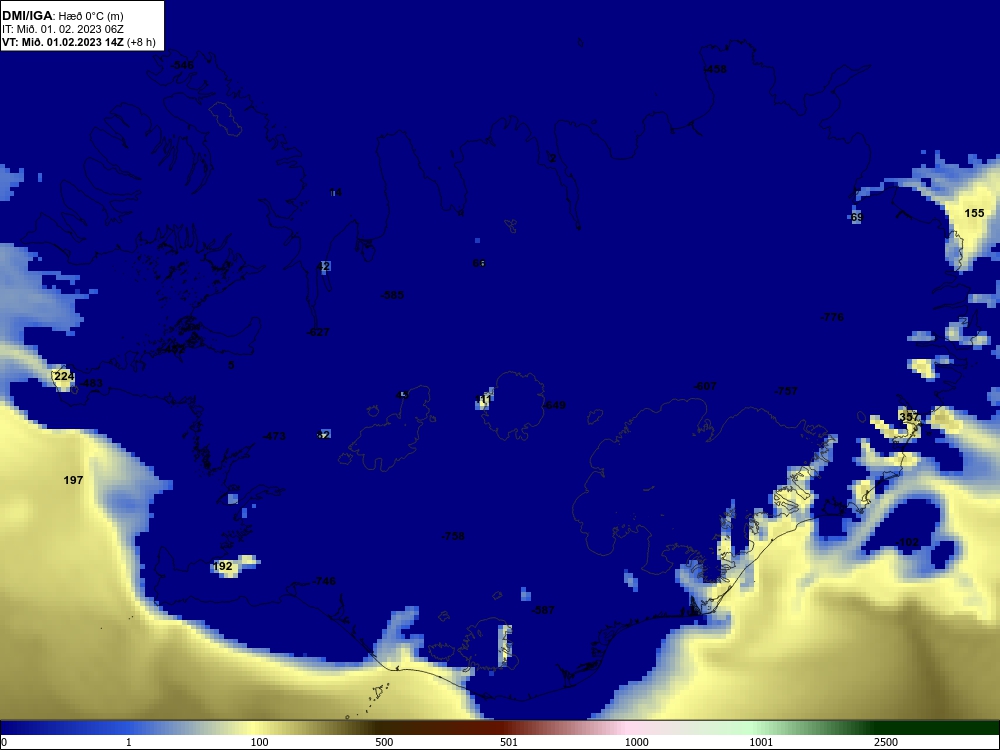
Task: Click the value -585 on the map
Action: 392,295
